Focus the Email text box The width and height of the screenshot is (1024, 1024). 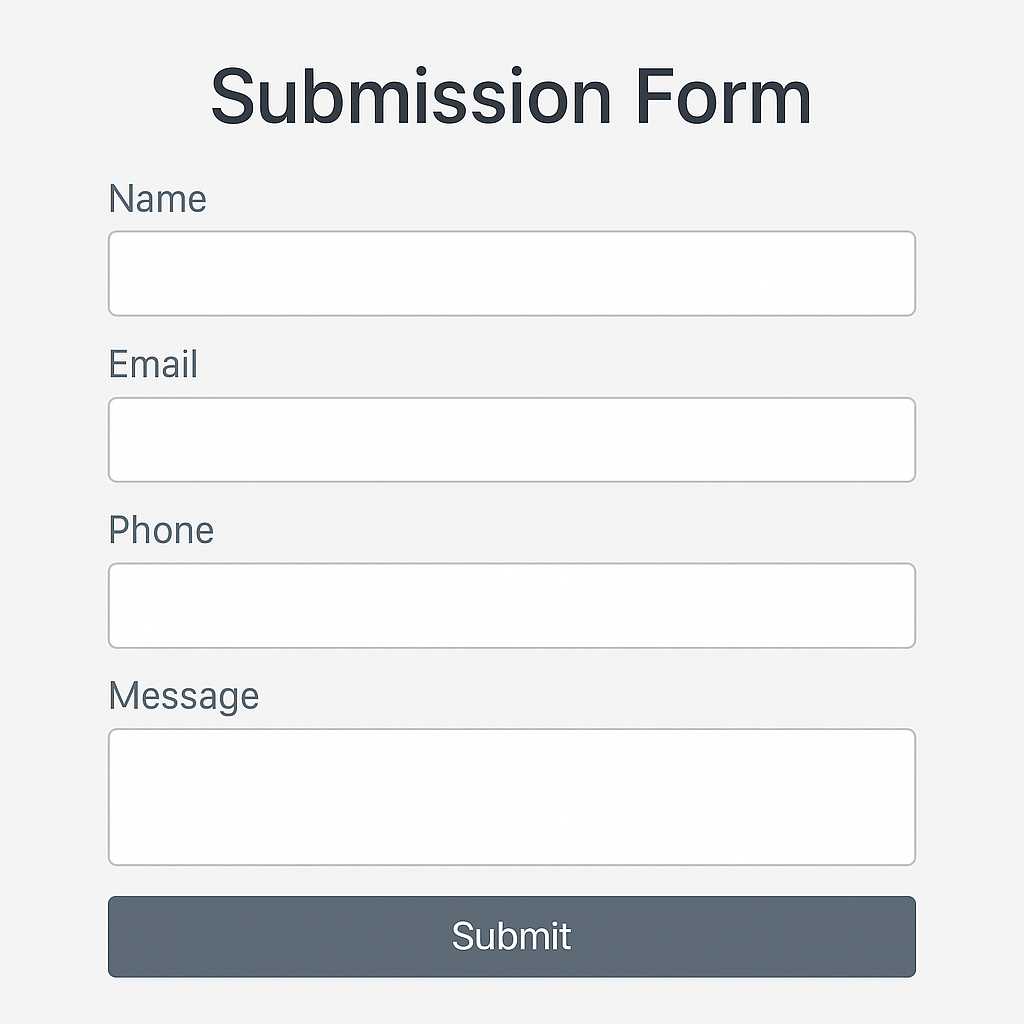pyautogui.click(x=511, y=439)
